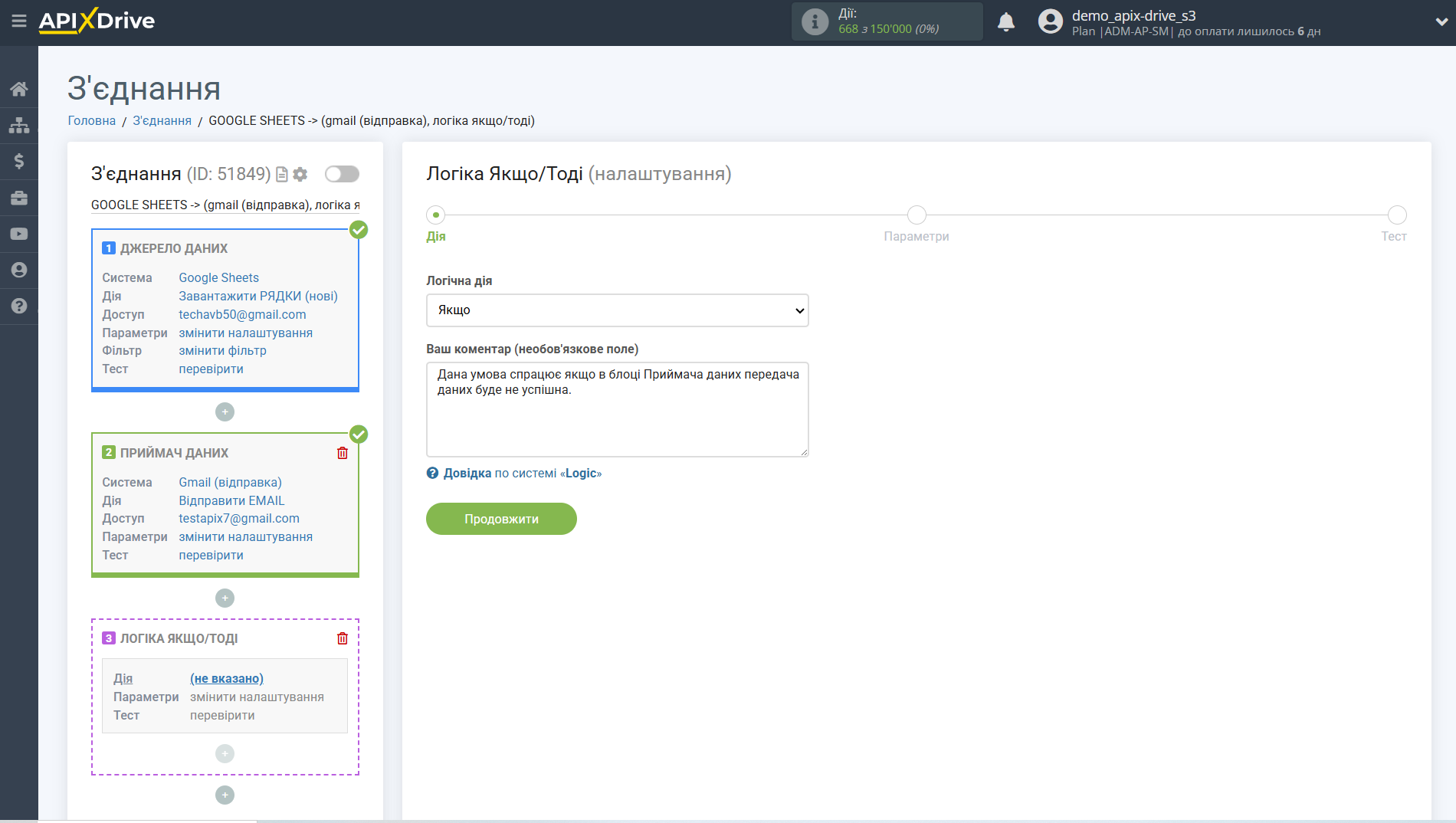The image size is (1456, 823).
Task: Add a block inside the logic block
Action: [x=225, y=754]
